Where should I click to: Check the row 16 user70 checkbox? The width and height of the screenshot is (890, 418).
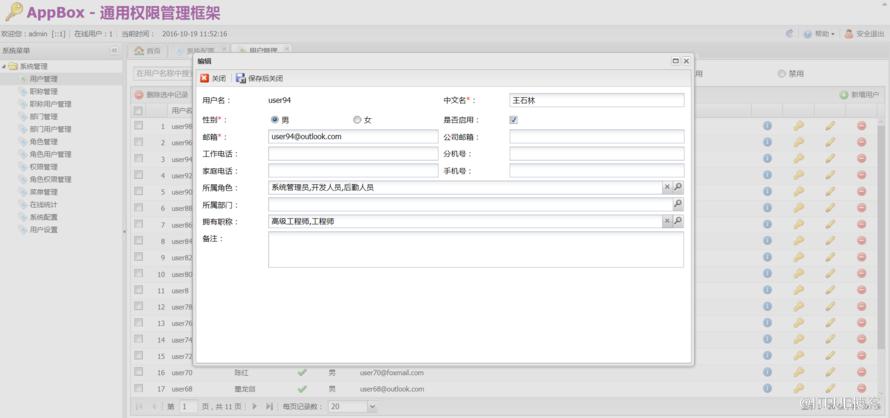138,372
